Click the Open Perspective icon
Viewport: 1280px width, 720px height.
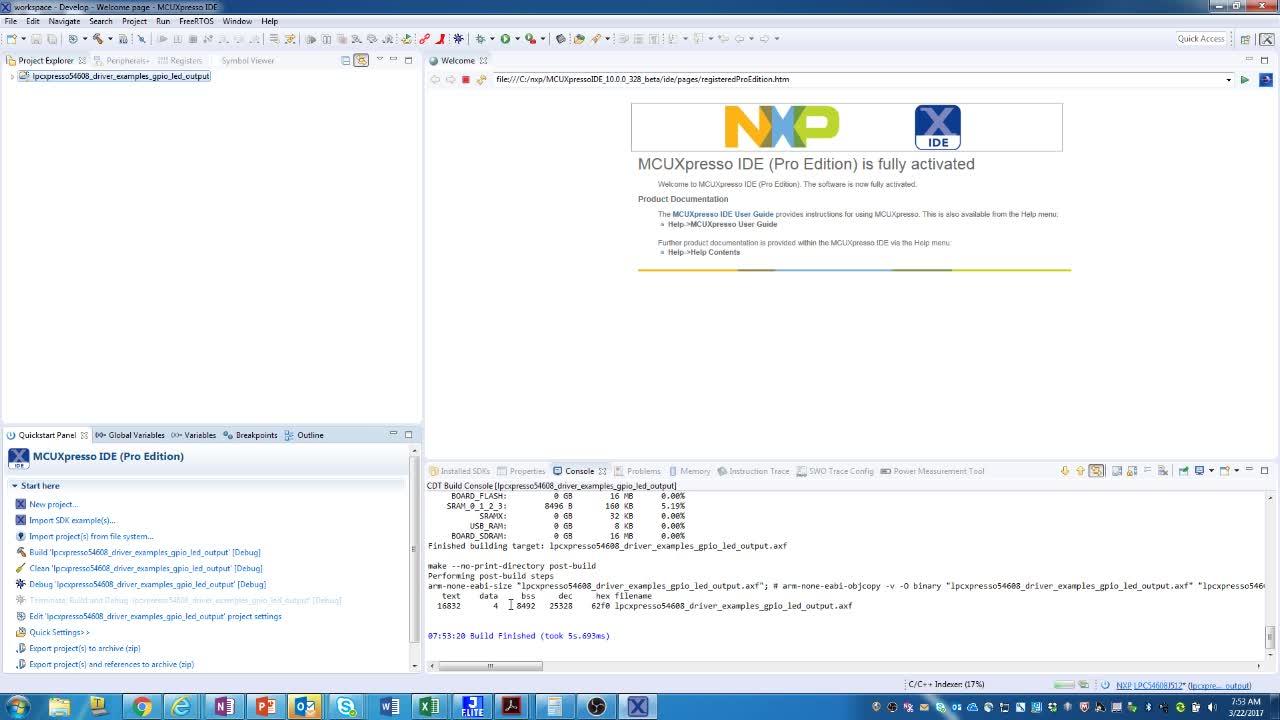(x=1245, y=39)
